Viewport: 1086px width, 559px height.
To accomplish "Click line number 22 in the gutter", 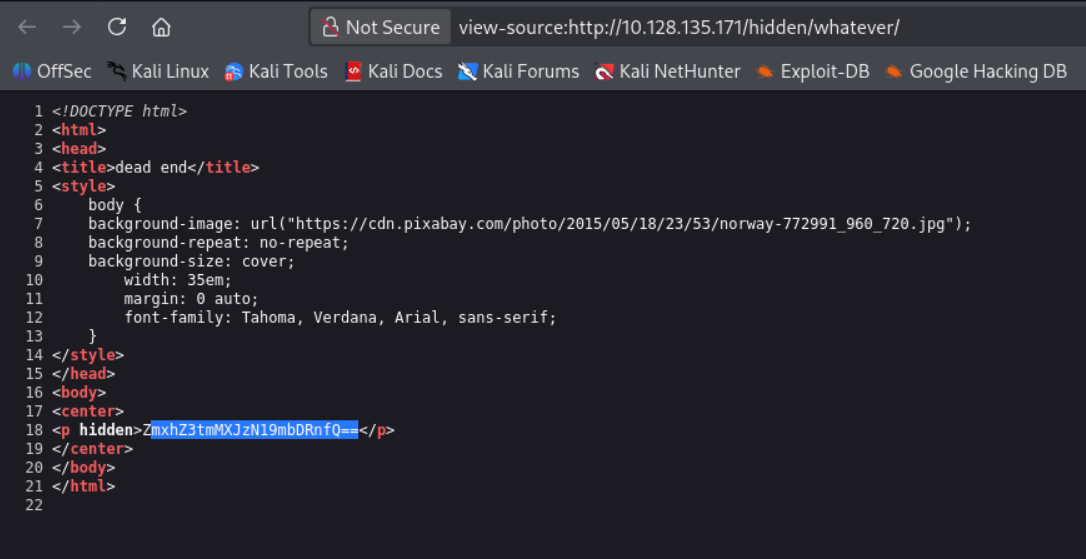I will (34, 504).
